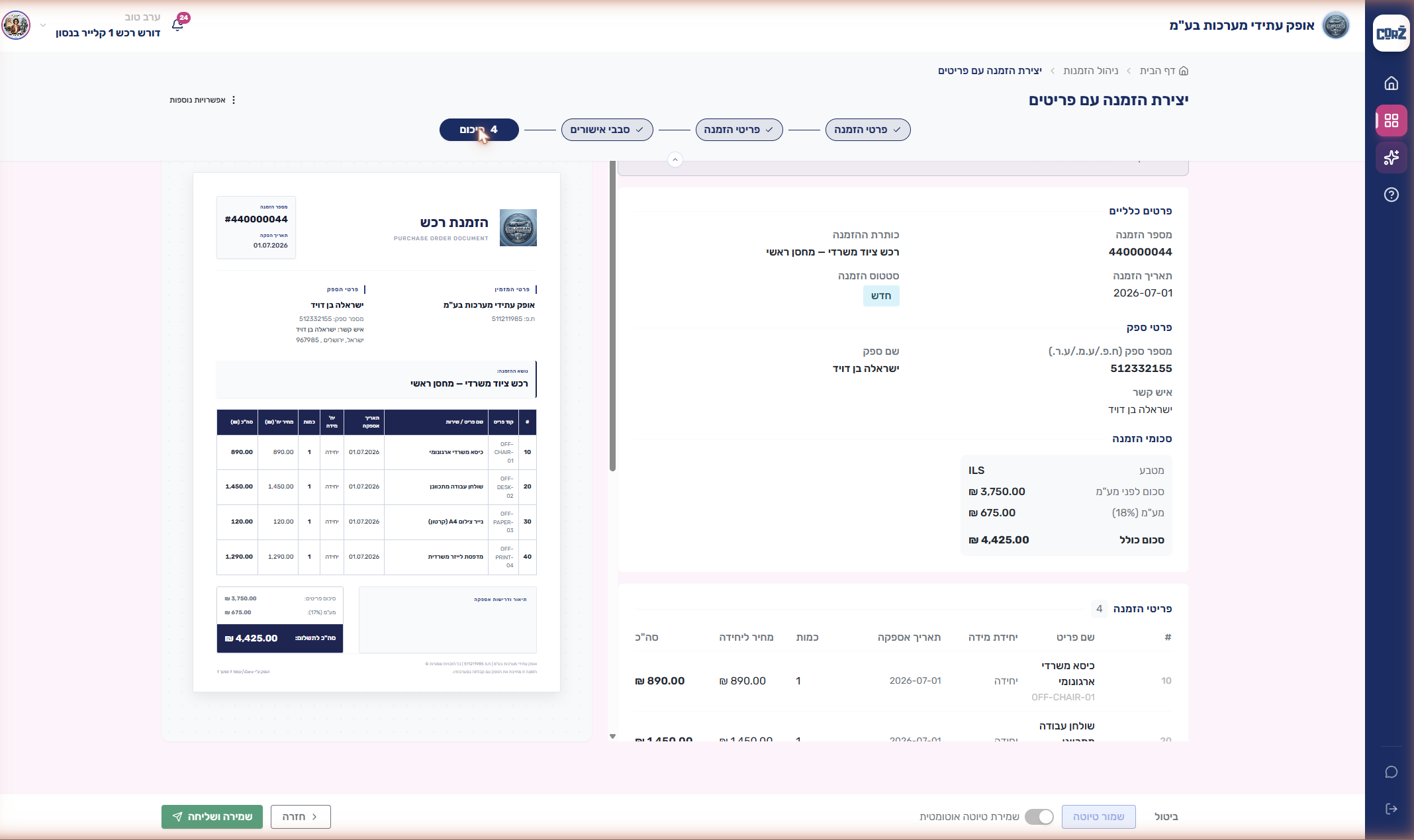1414x840 pixels.
Task: Click the ביטול cancel button
Action: click(x=1166, y=817)
